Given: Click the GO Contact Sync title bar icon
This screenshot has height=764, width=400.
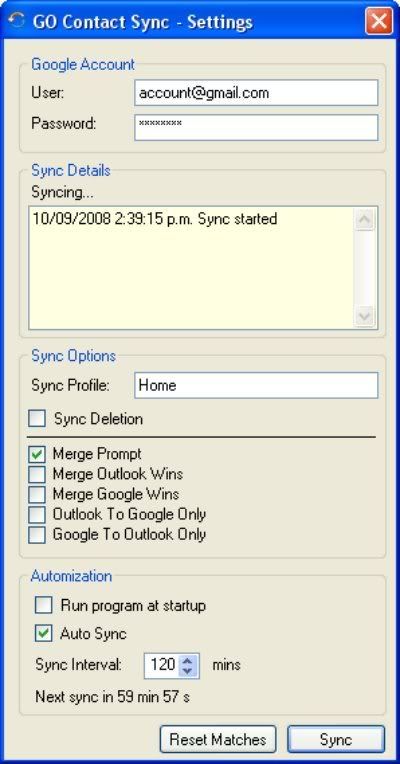Looking at the screenshot, I should click(17, 21).
